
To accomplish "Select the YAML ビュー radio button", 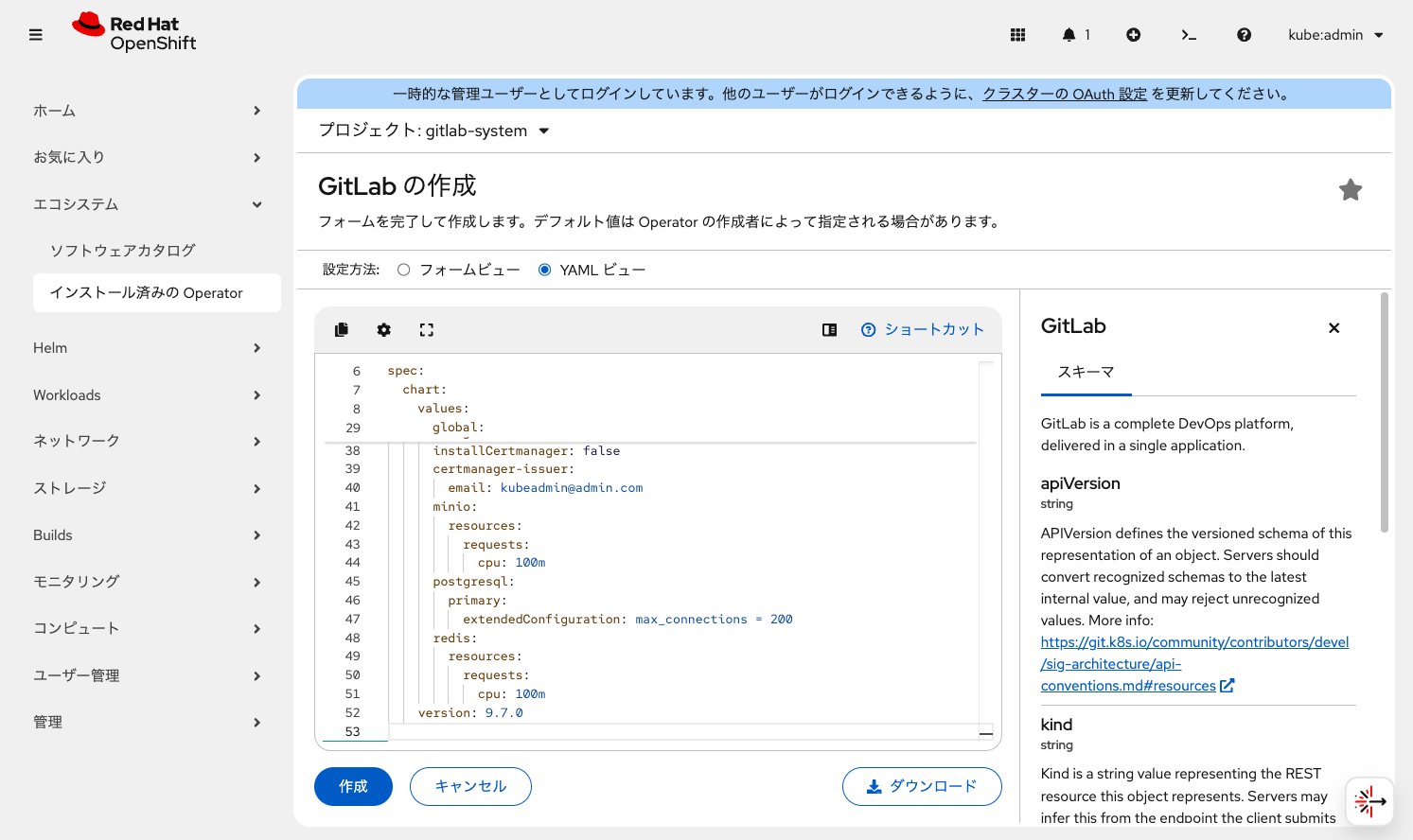I will [x=544, y=269].
